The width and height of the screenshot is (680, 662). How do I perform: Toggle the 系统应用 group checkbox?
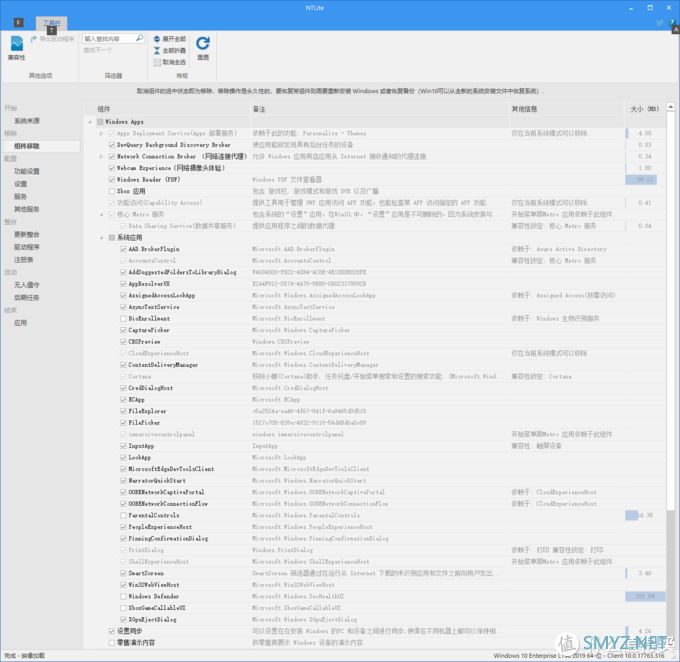(112, 237)
